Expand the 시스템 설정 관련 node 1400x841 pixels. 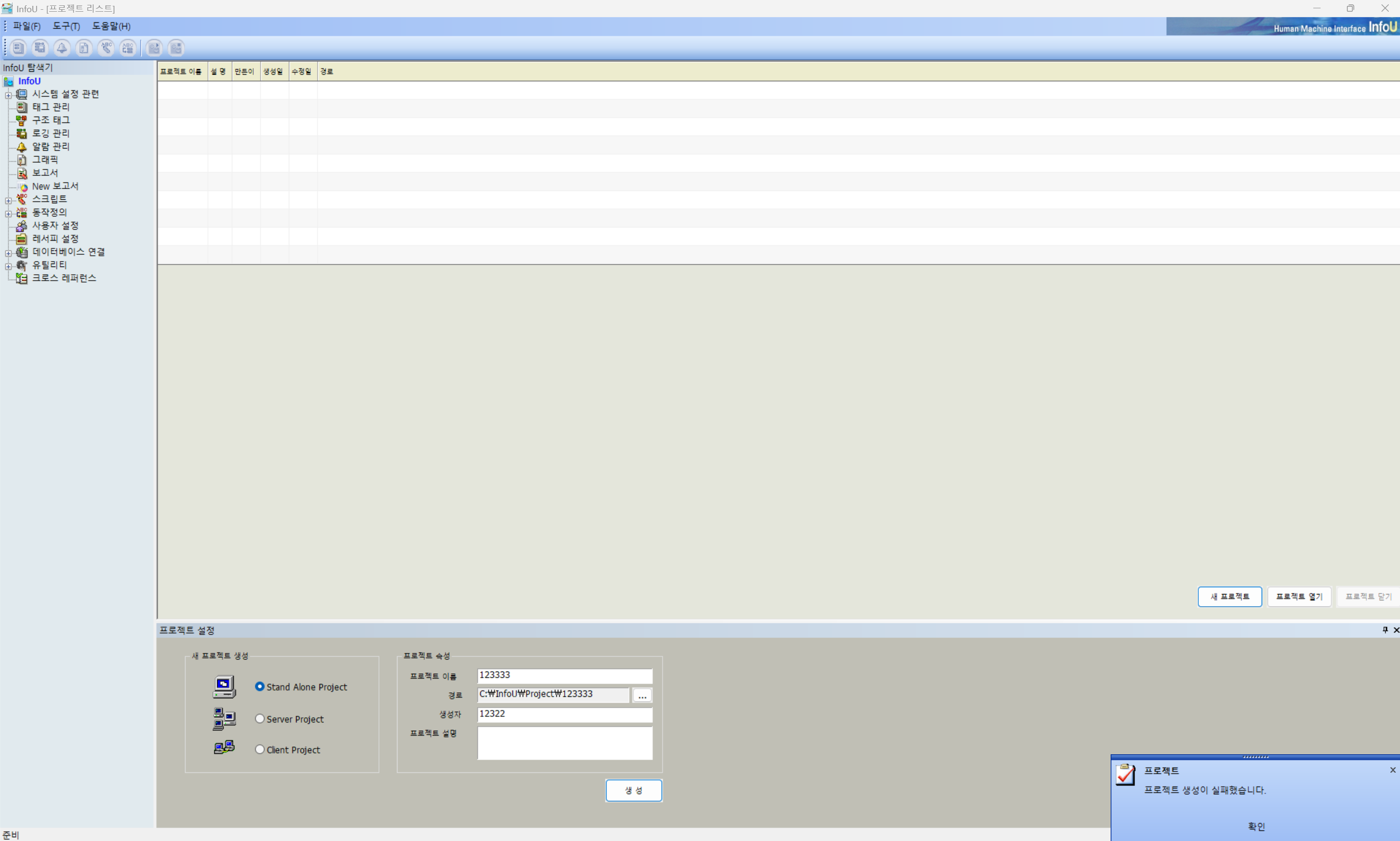point(8,95)
